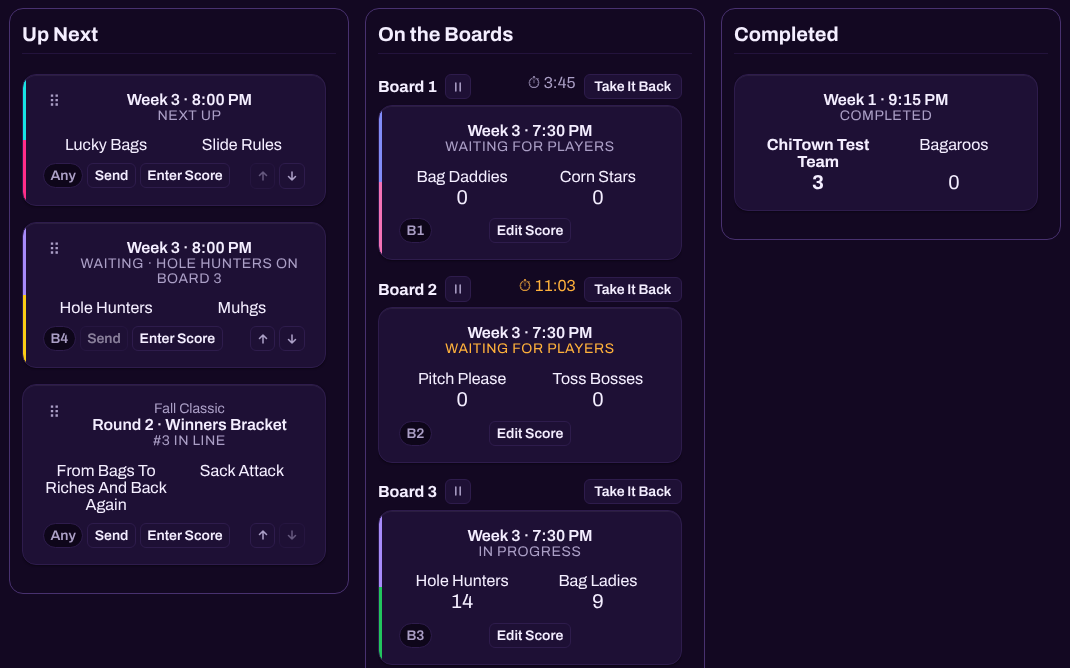This screenshot has width=1070, height=668.
Task: Take back the match on Board 2
Action: [633, 289]
